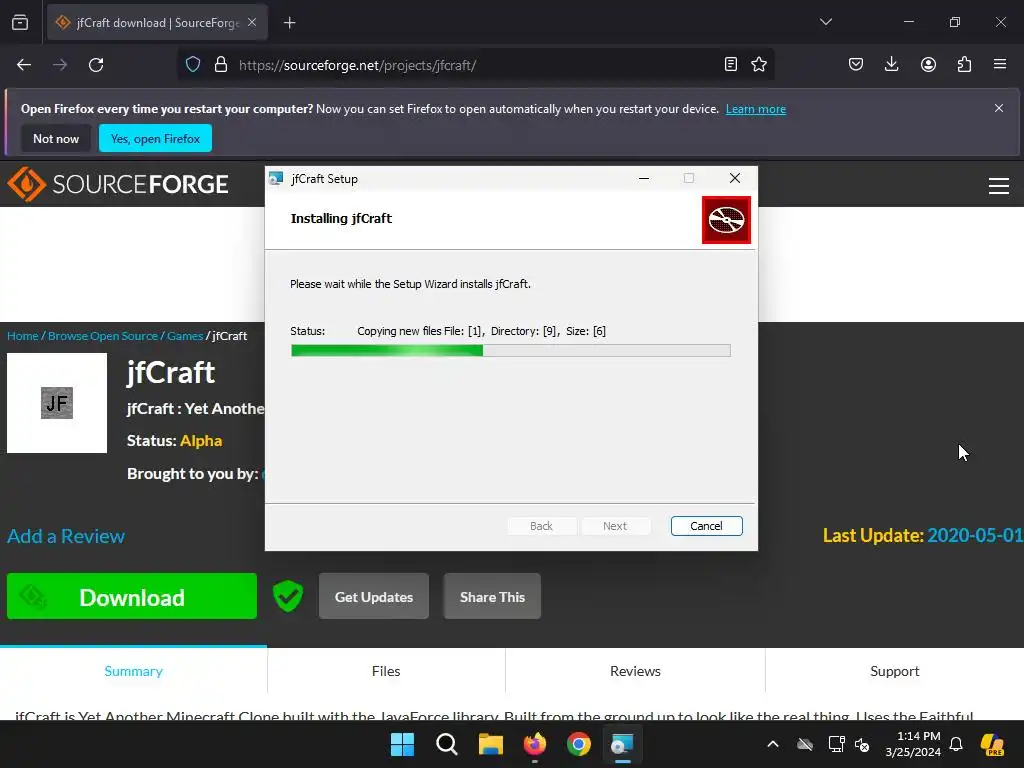Switch to the Support tab
Viewport: 1024px width, 768px height.
tap(895, 671)
